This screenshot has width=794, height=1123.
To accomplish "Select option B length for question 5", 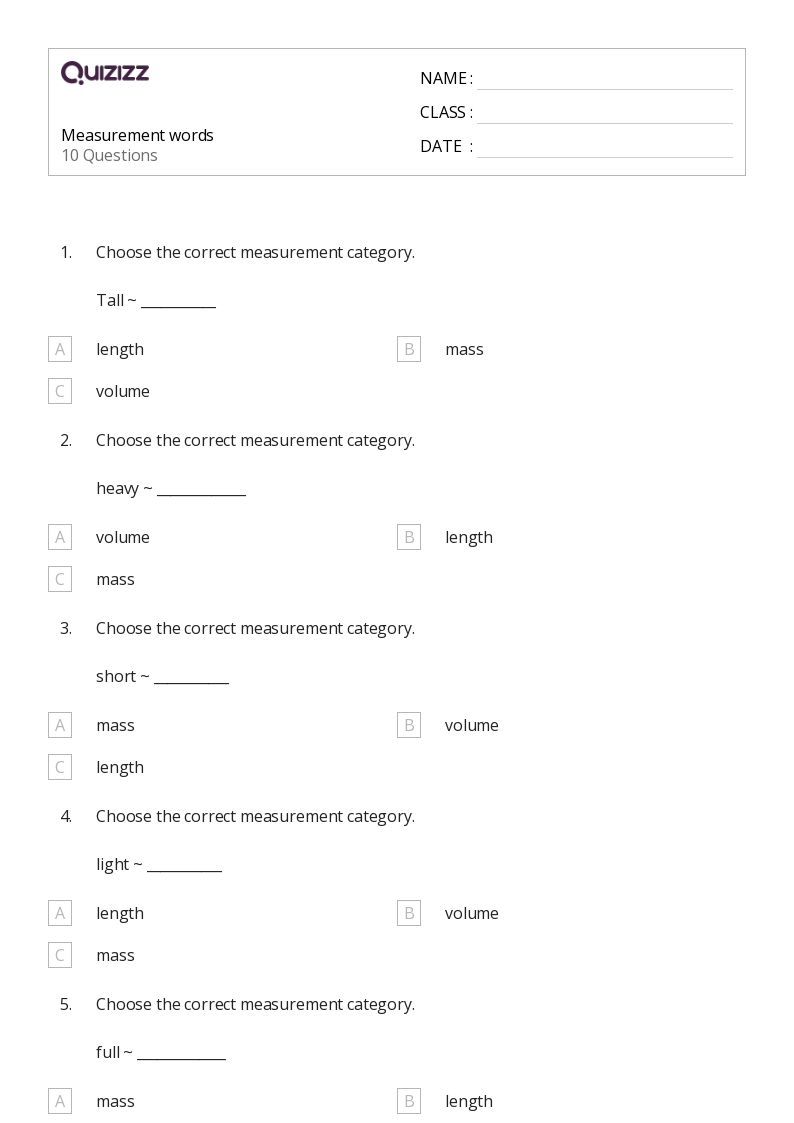I will 409,1101.
